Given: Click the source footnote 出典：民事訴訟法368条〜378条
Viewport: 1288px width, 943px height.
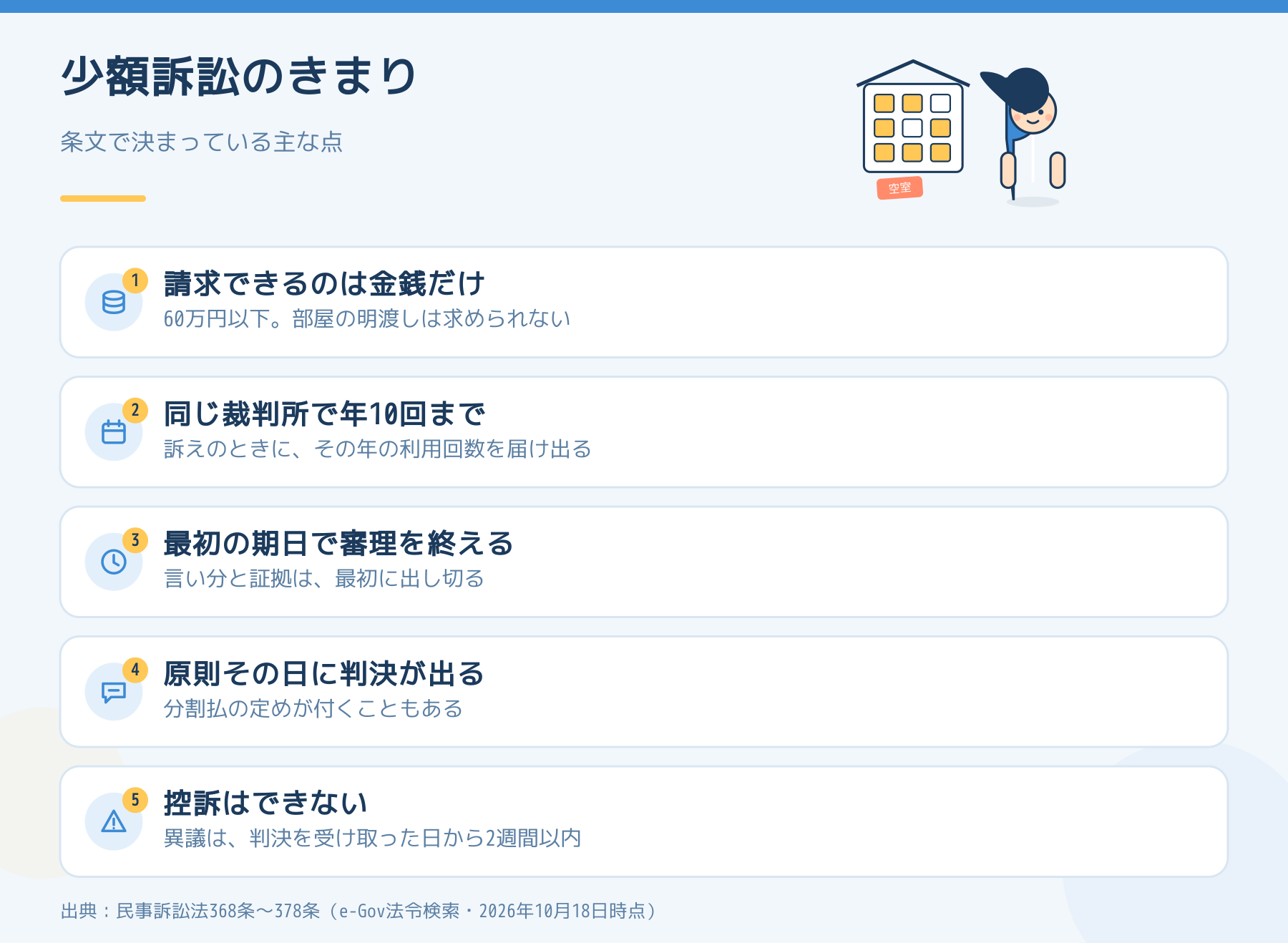Looking at the screenshot, I should tap(190, 911).
